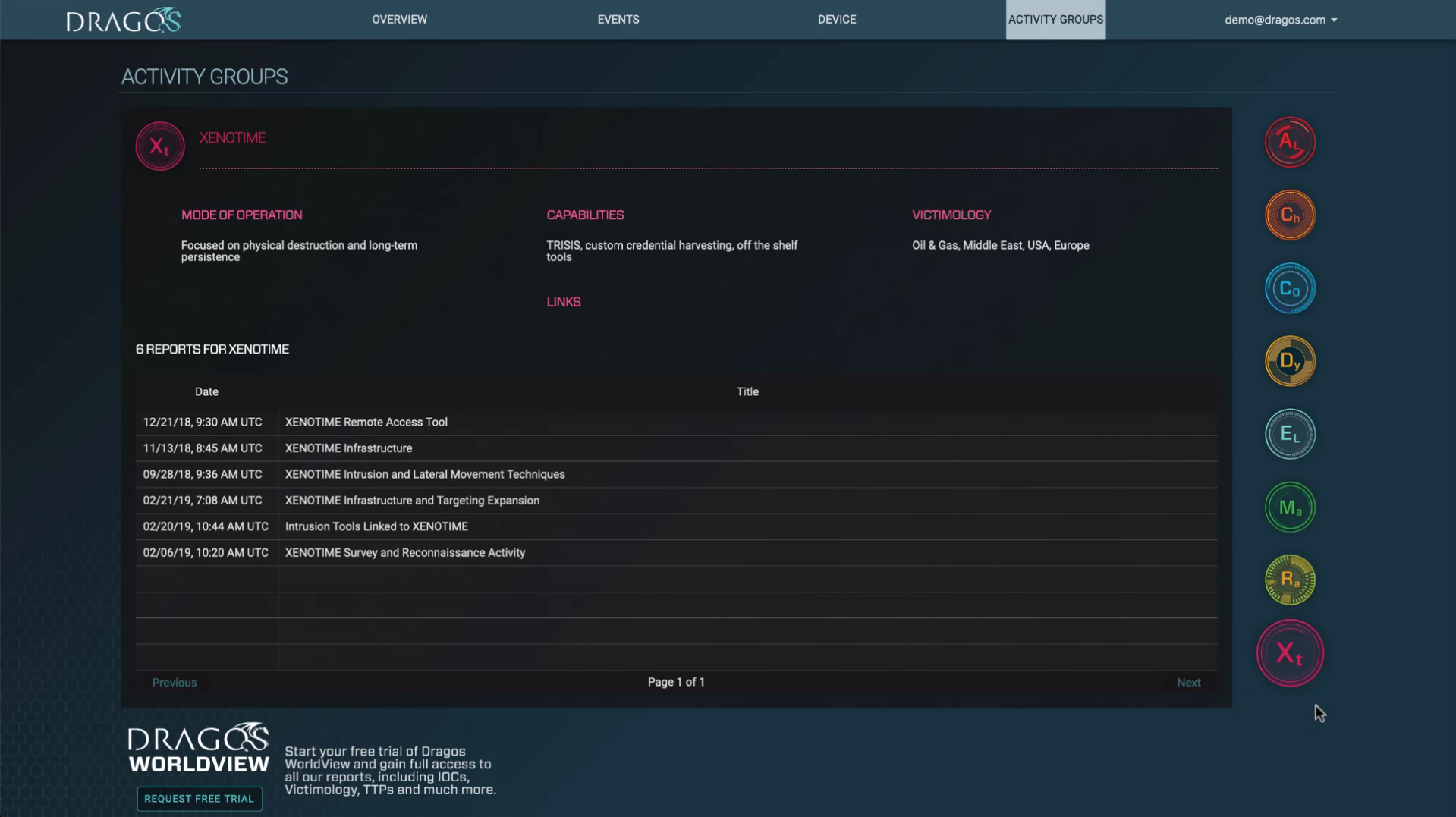The height and width of the screenshot is (817, 1456).
Task: Click date cell 02/20/19, 10:44 AM UTC
Action: (206, 526)
